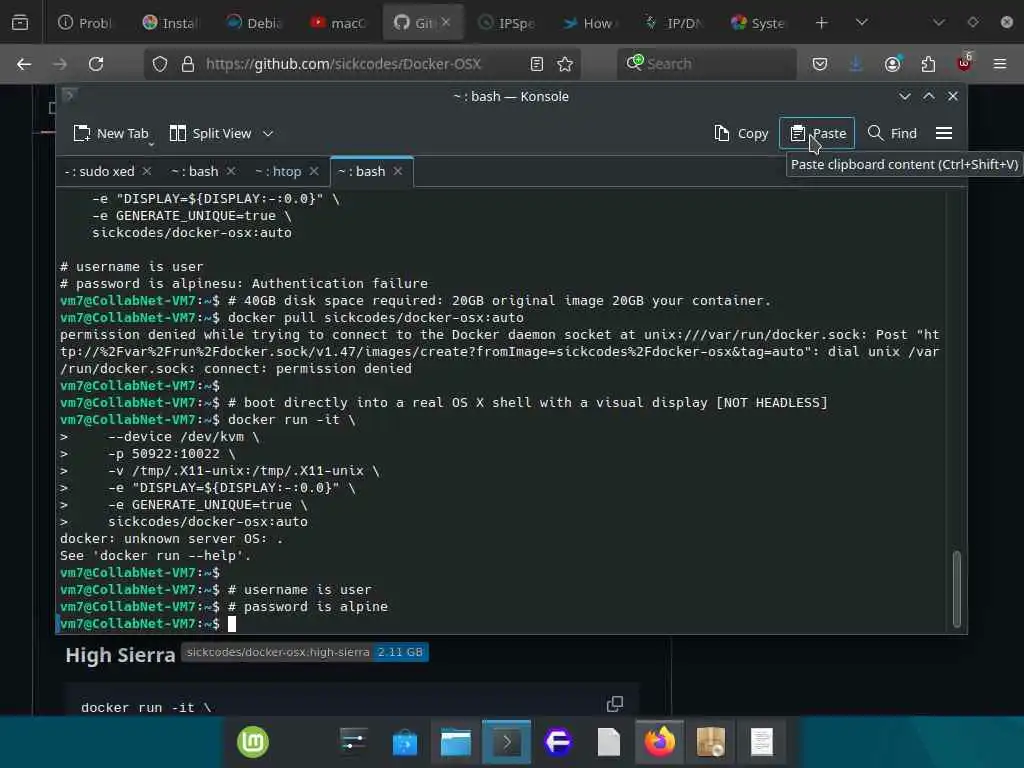Open a New Tab in Konsole
The image size is (1024, 768).
pos(111,133)
